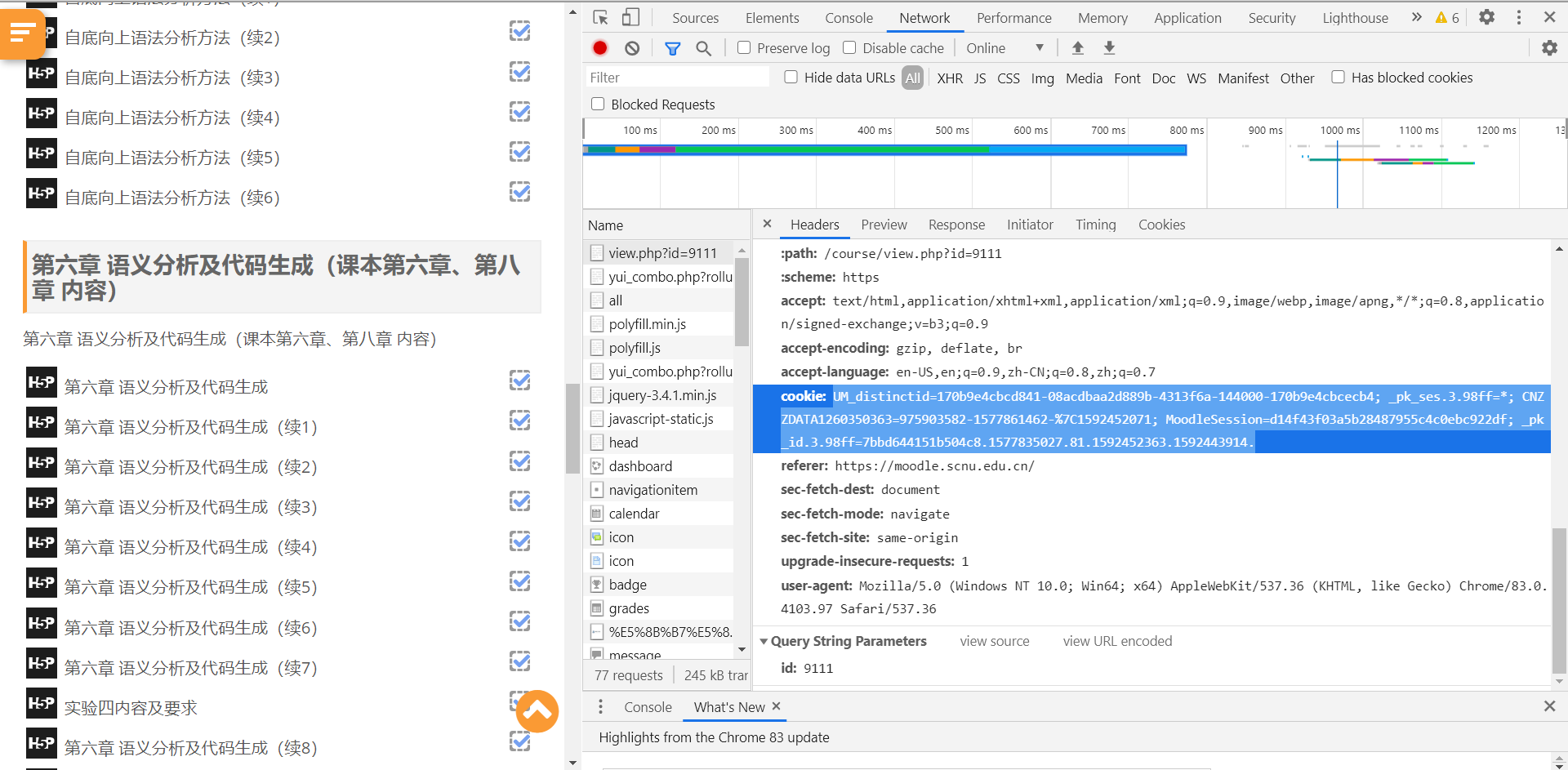
Task: Switch to the Sources panel tab
Action: tap(695, 18)
